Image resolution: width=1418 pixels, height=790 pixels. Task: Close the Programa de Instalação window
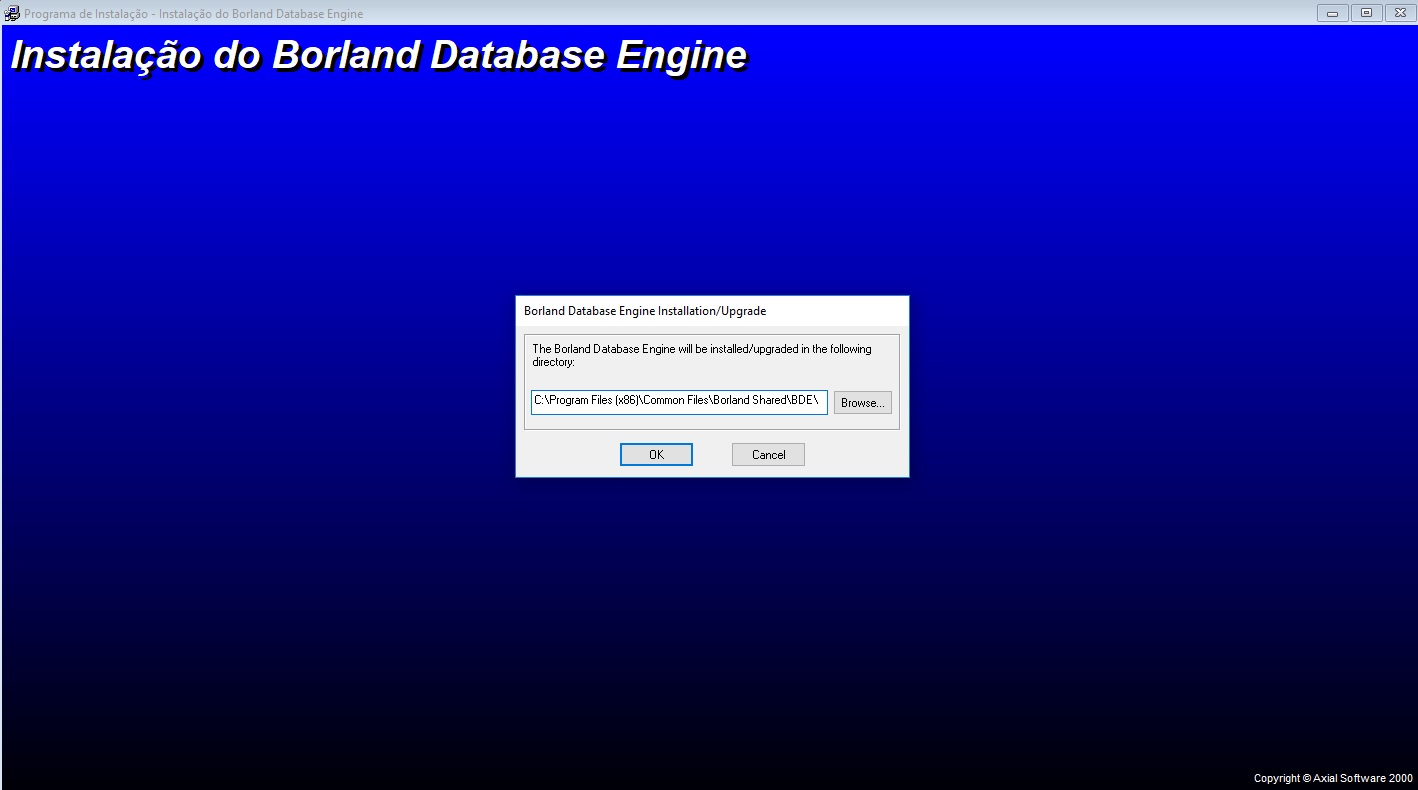1400,13
